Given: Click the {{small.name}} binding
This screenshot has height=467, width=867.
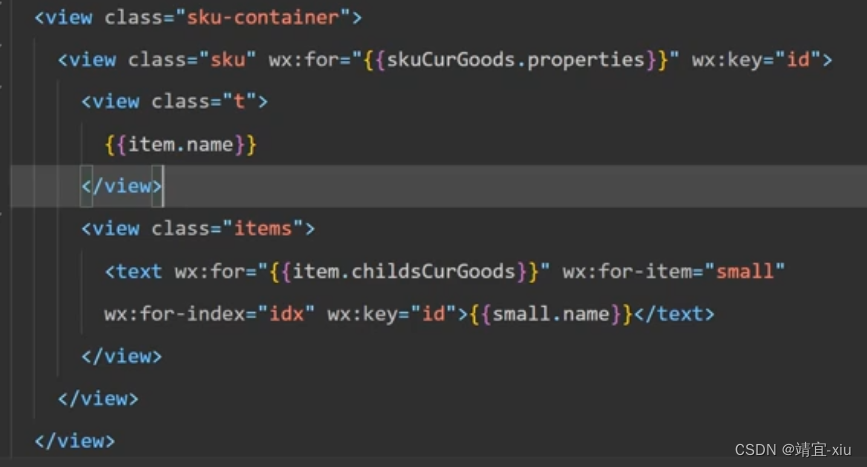Looking at the screenshot, I should [x=551, y=314].
